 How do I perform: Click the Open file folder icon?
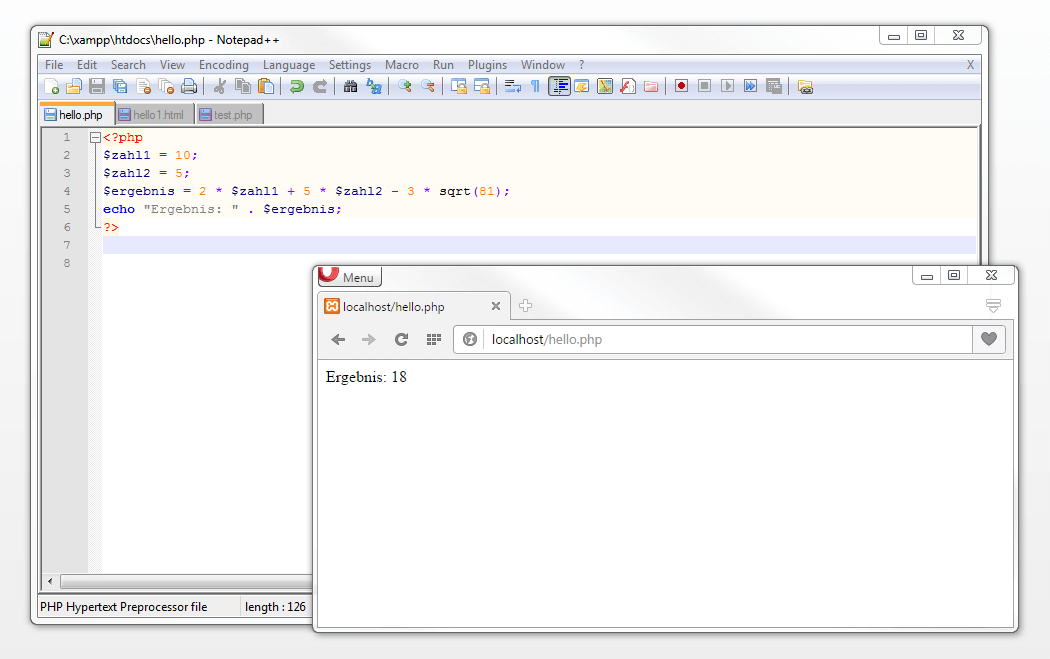[x=74, y=86]
